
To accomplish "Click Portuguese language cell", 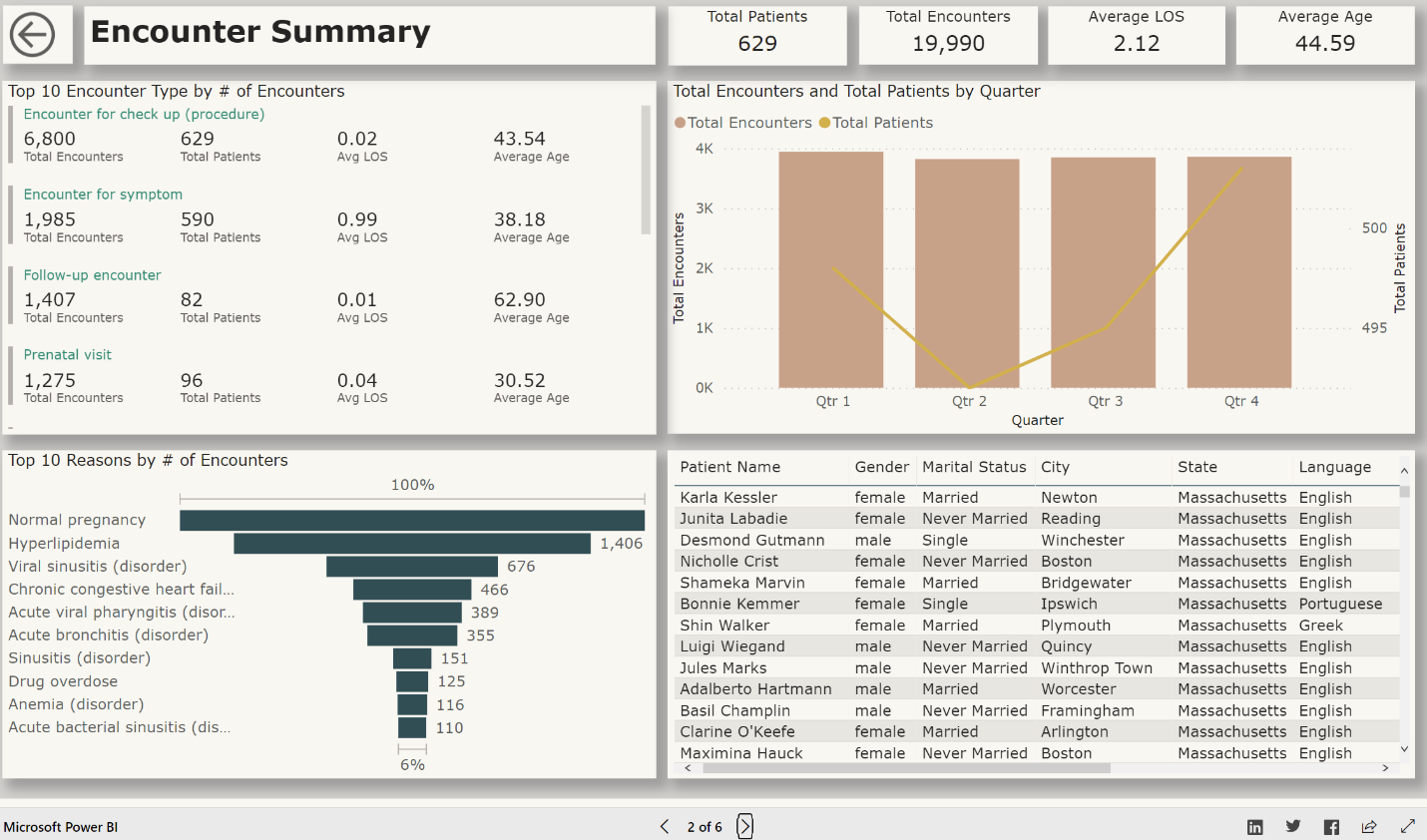I will coord(1341,604).
